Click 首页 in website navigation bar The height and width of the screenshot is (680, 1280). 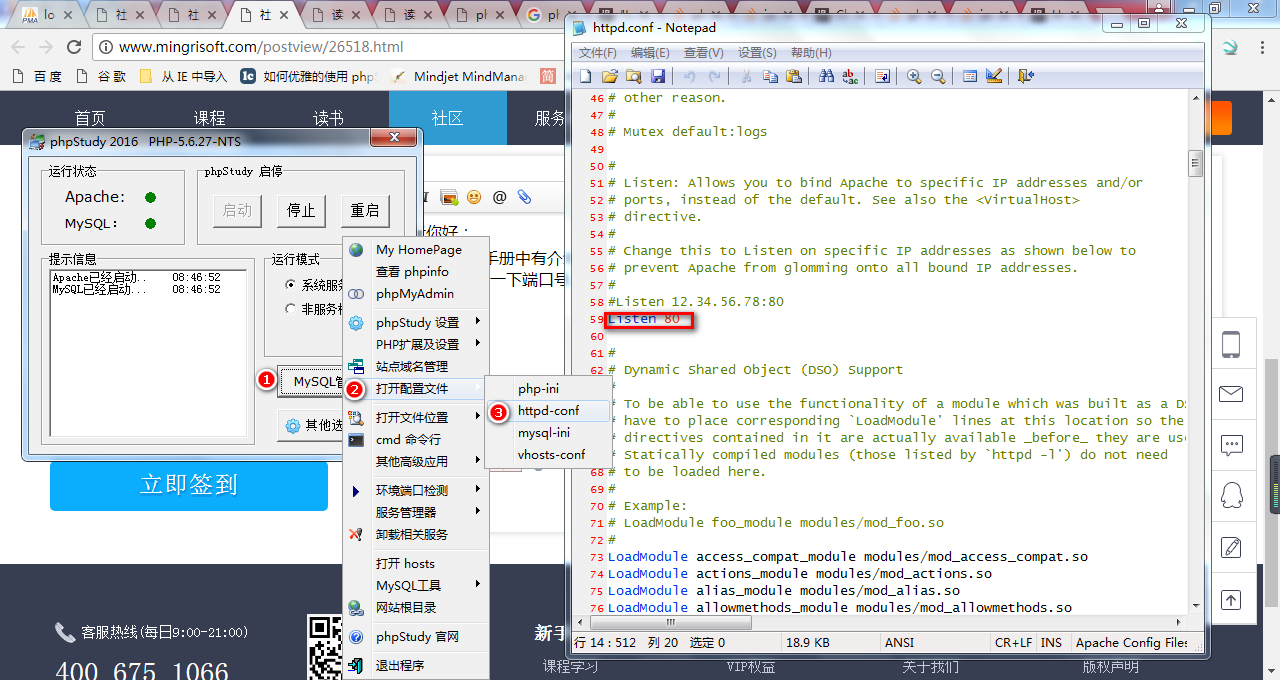[x=90, y=118]
